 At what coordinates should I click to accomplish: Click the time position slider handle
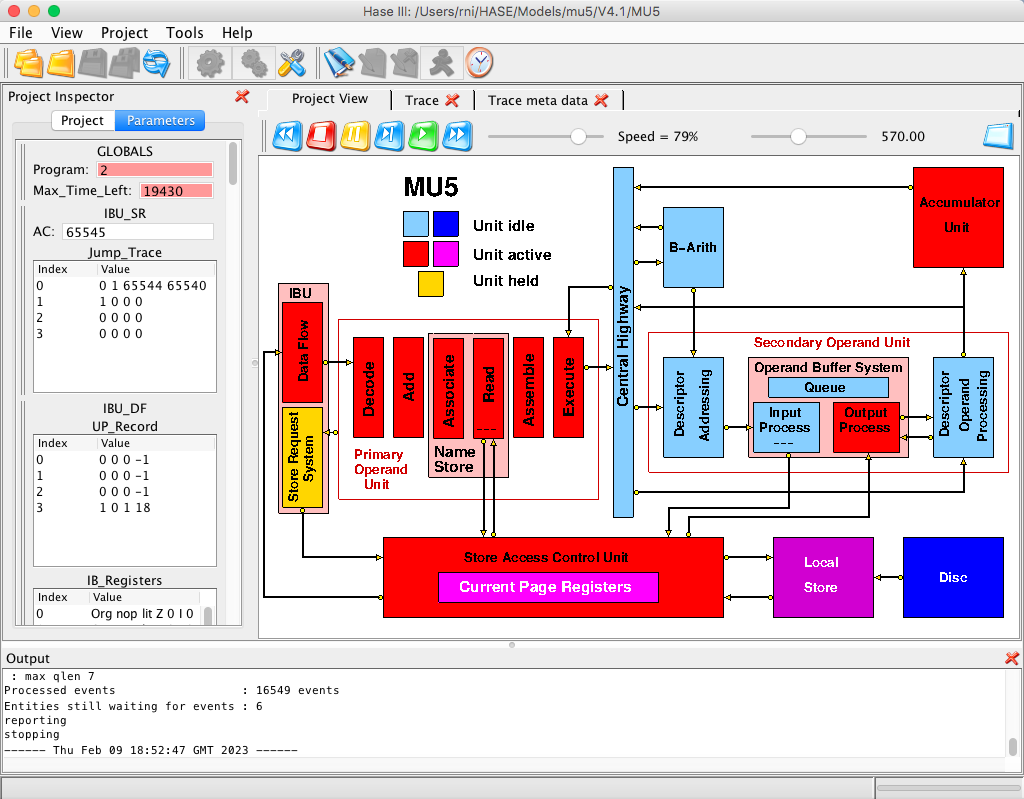coord(798,137)
